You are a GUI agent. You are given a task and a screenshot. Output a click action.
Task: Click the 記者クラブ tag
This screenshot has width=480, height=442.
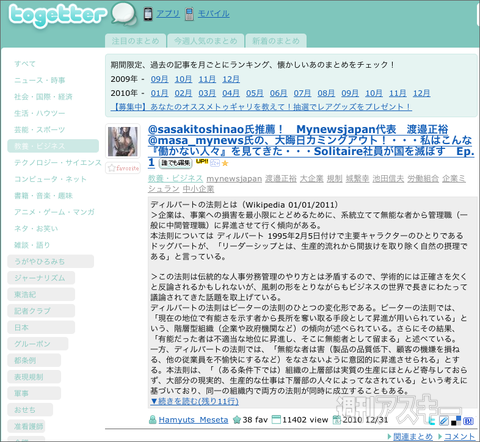pos(41,311)
